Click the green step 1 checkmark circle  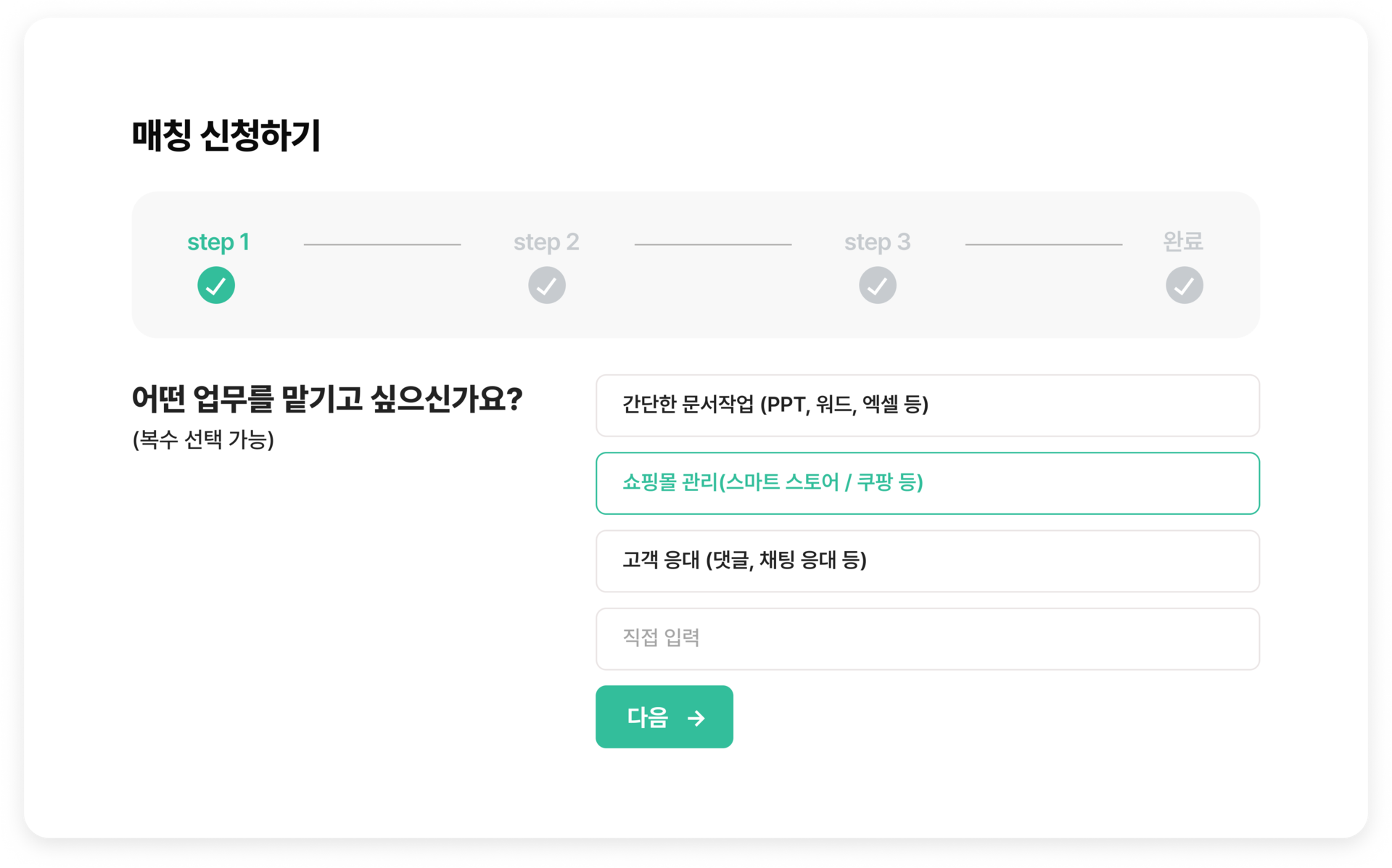216,285
